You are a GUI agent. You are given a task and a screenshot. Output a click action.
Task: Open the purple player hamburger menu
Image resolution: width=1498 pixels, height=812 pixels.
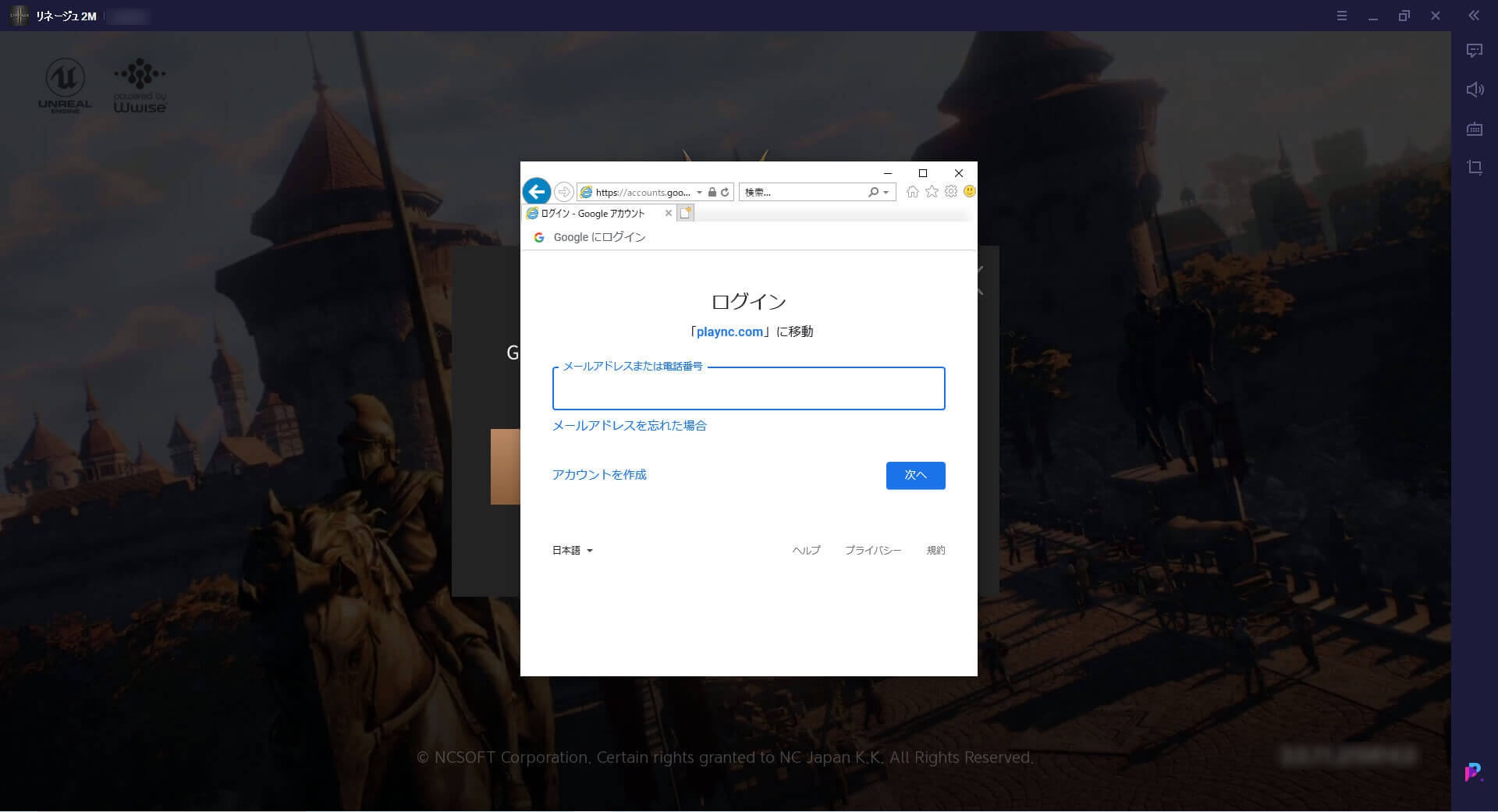tap(1342, 16)
